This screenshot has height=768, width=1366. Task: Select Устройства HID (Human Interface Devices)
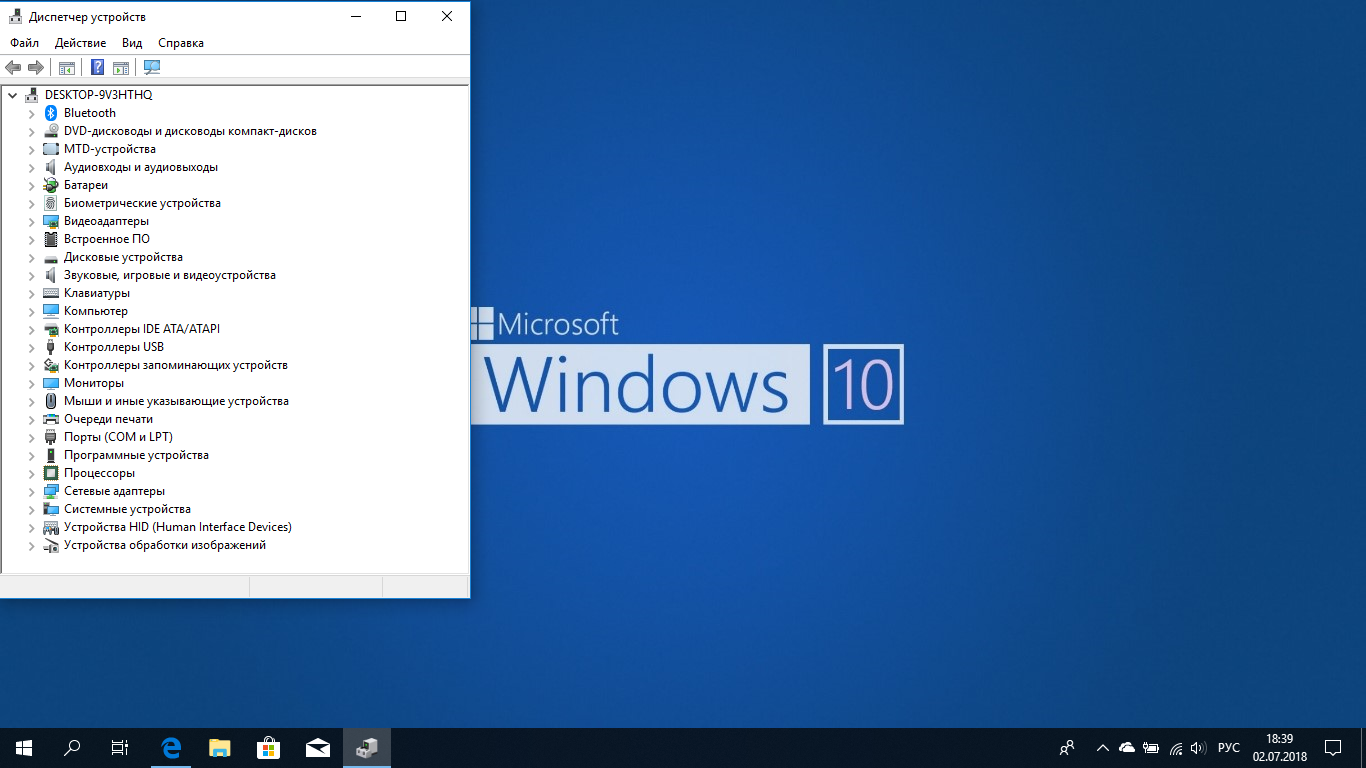tap(178, 527)
